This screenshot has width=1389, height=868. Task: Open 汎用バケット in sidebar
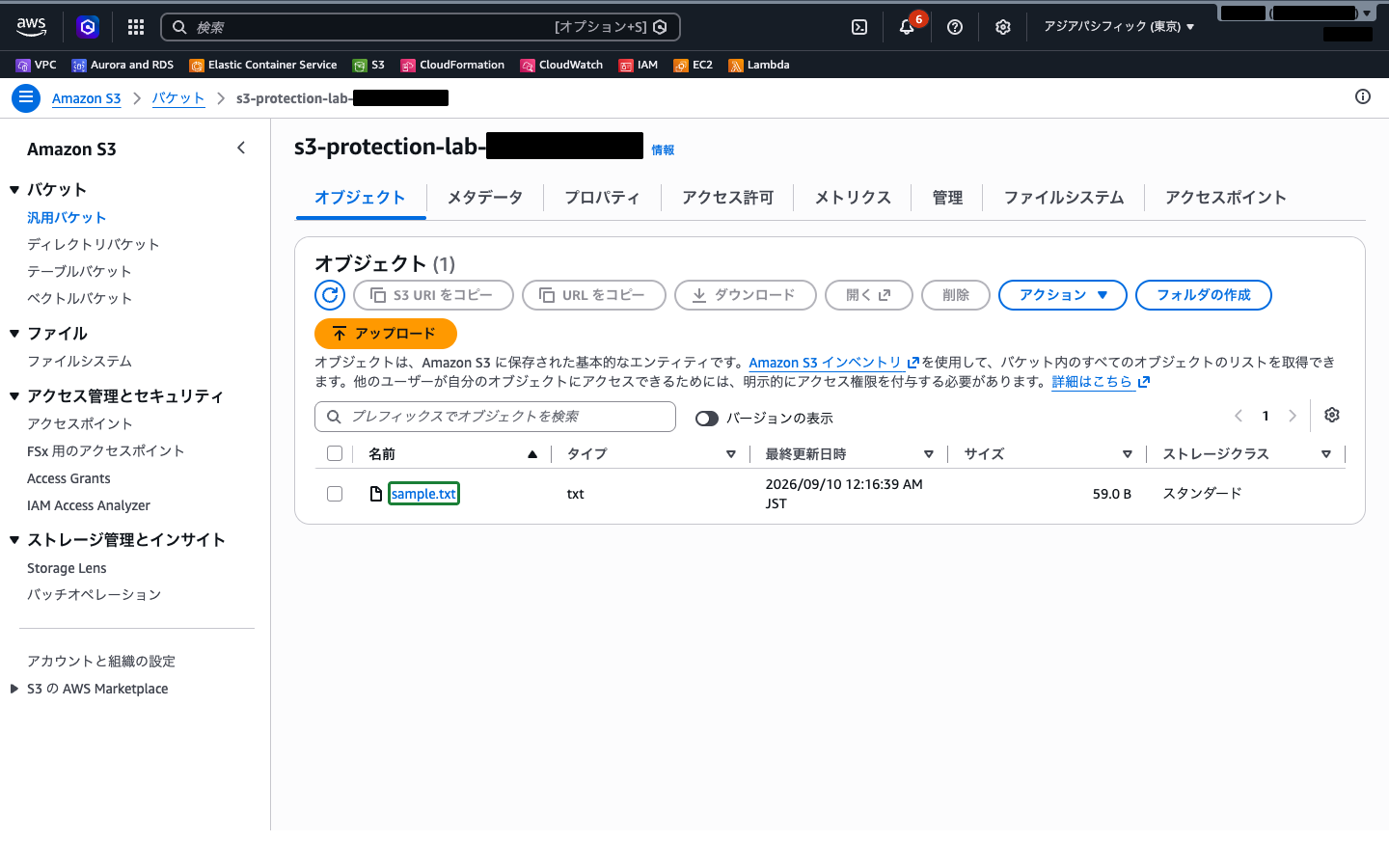pos(67,218)
